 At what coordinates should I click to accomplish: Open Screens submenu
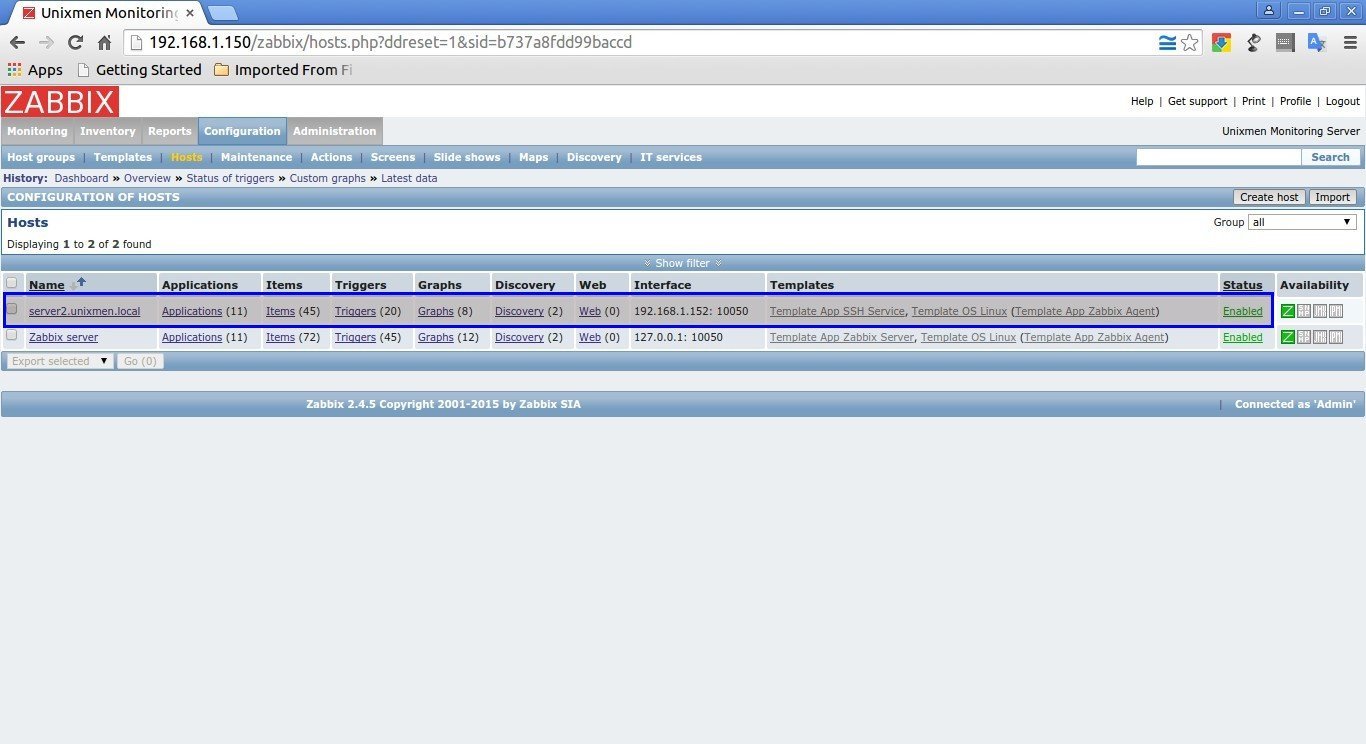tap(393, 157)
